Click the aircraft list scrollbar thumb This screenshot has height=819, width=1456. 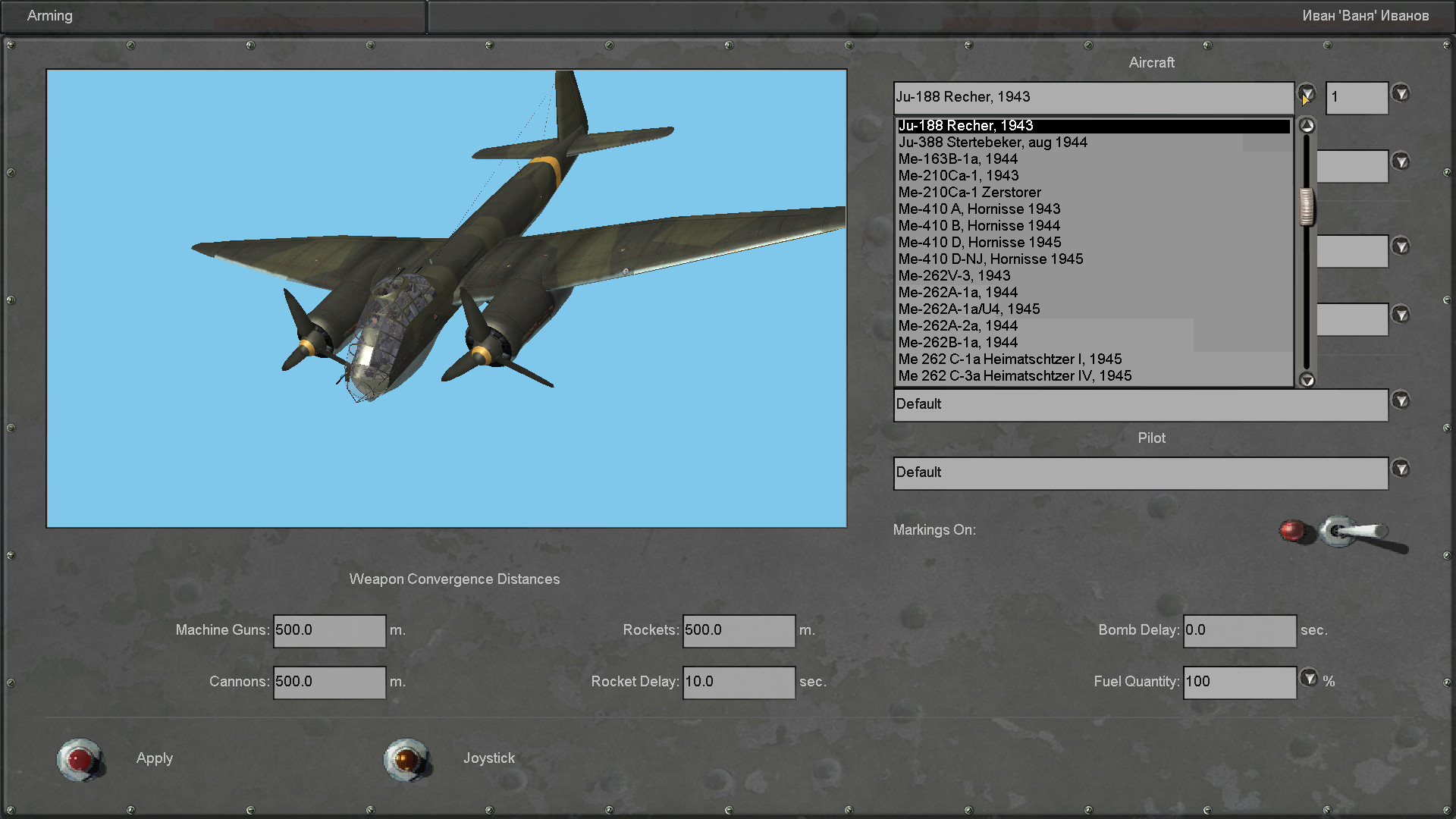pos(1307,207)
